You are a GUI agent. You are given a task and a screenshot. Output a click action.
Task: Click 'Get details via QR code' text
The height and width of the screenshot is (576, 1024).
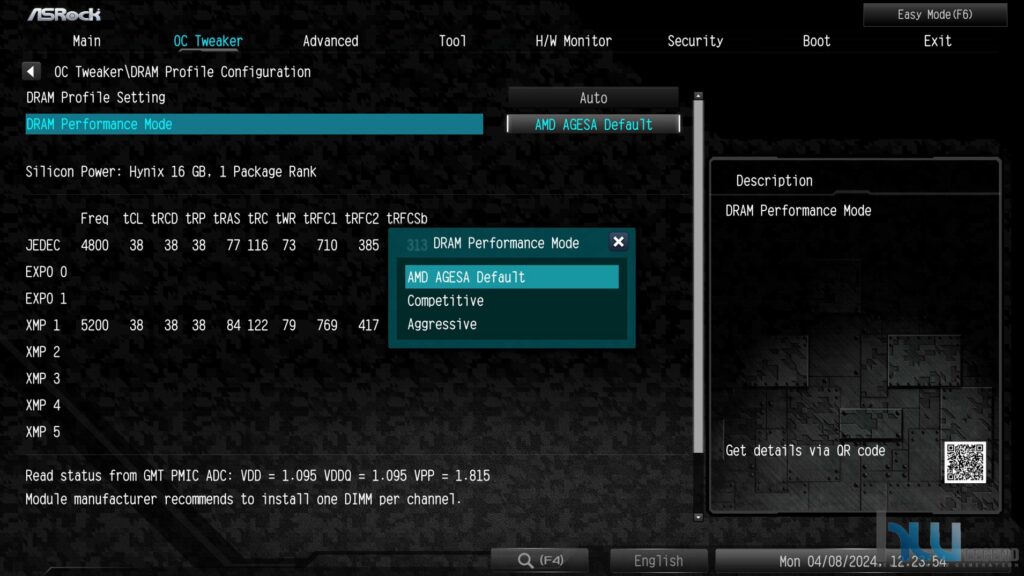point(805,451)
